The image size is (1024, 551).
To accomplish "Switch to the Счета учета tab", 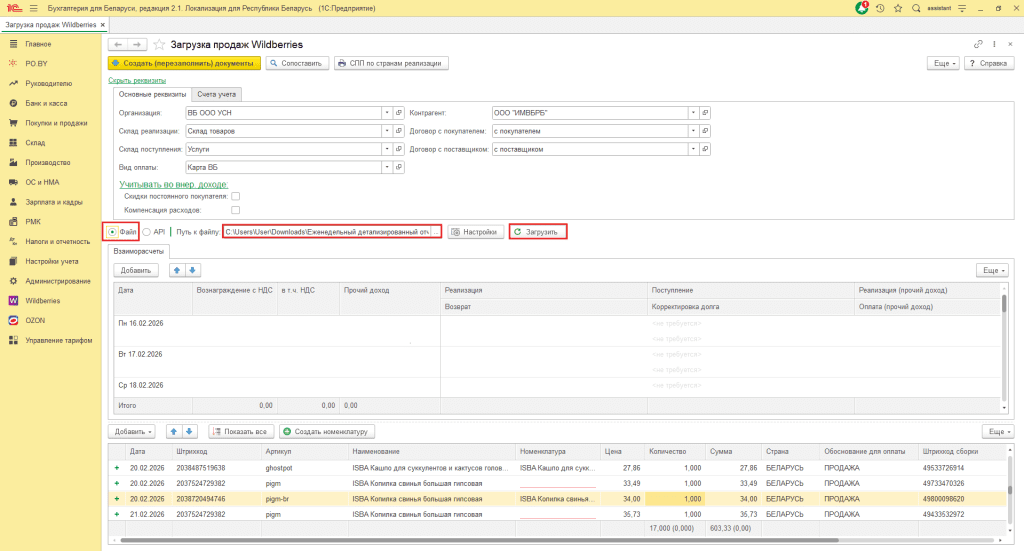I will pos(217,94).
